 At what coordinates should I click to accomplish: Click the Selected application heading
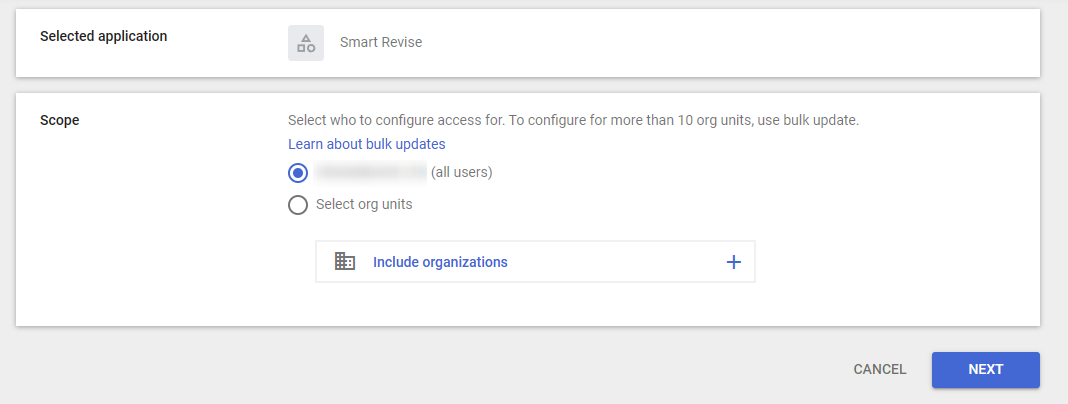pos(104,36)
